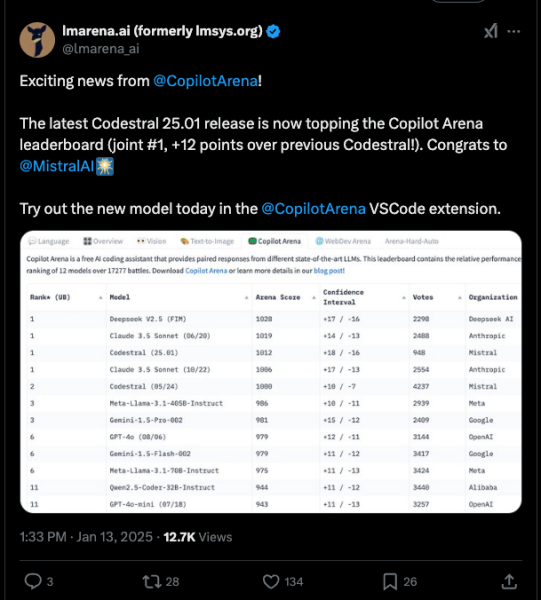Click the repost arrows icon
541x600 pixels.
coord(152,582)
